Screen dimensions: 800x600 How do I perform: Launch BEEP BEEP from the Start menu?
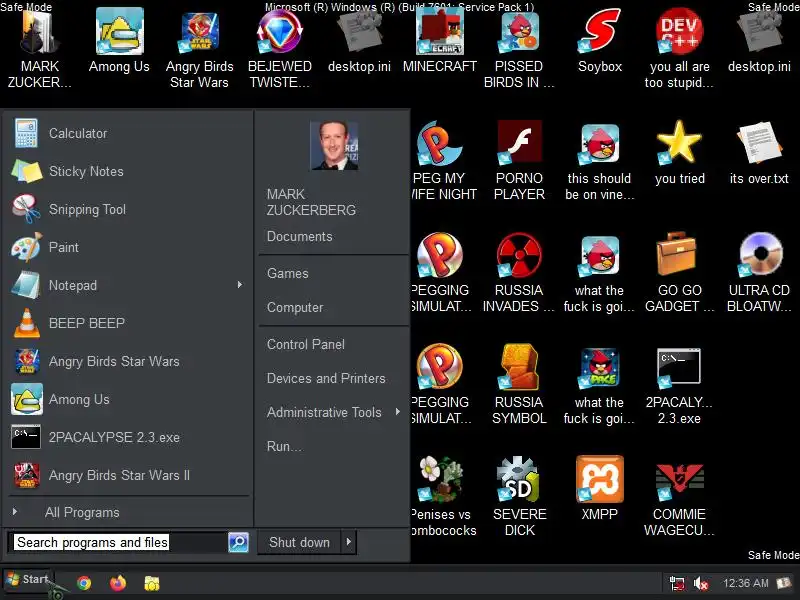(x=128, y=323)
